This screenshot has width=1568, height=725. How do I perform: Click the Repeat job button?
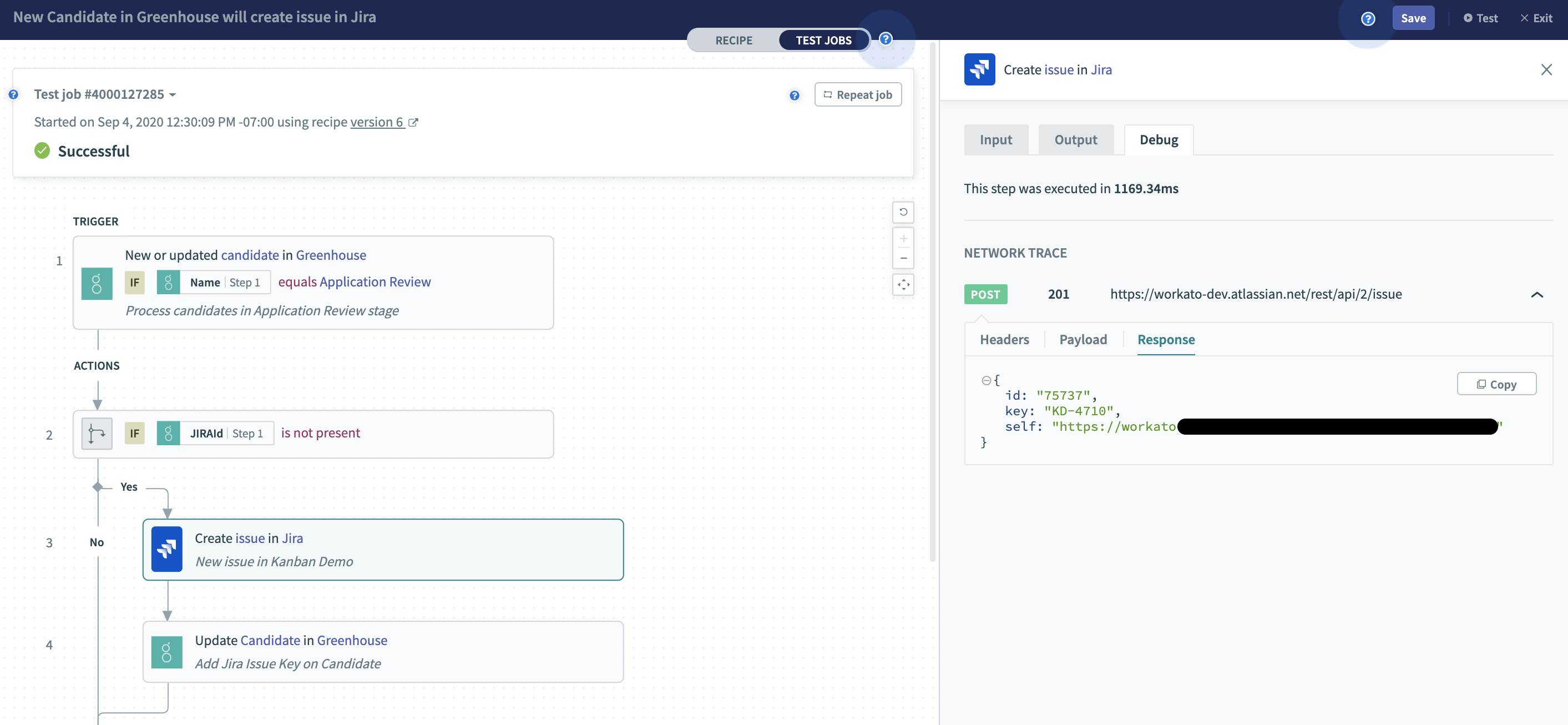click(x=858, y=93)
